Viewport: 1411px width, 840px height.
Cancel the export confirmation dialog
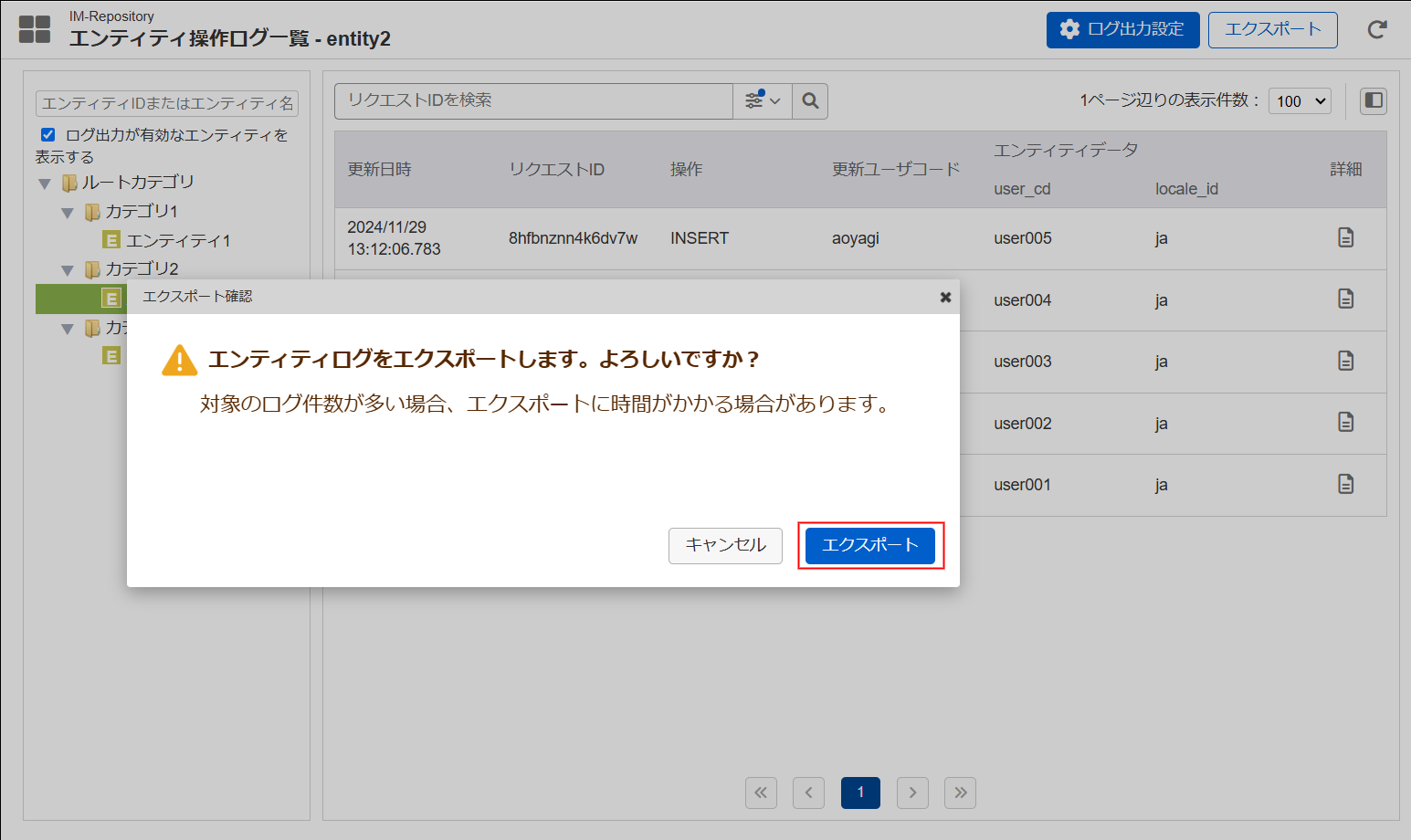tap(725, 545)
